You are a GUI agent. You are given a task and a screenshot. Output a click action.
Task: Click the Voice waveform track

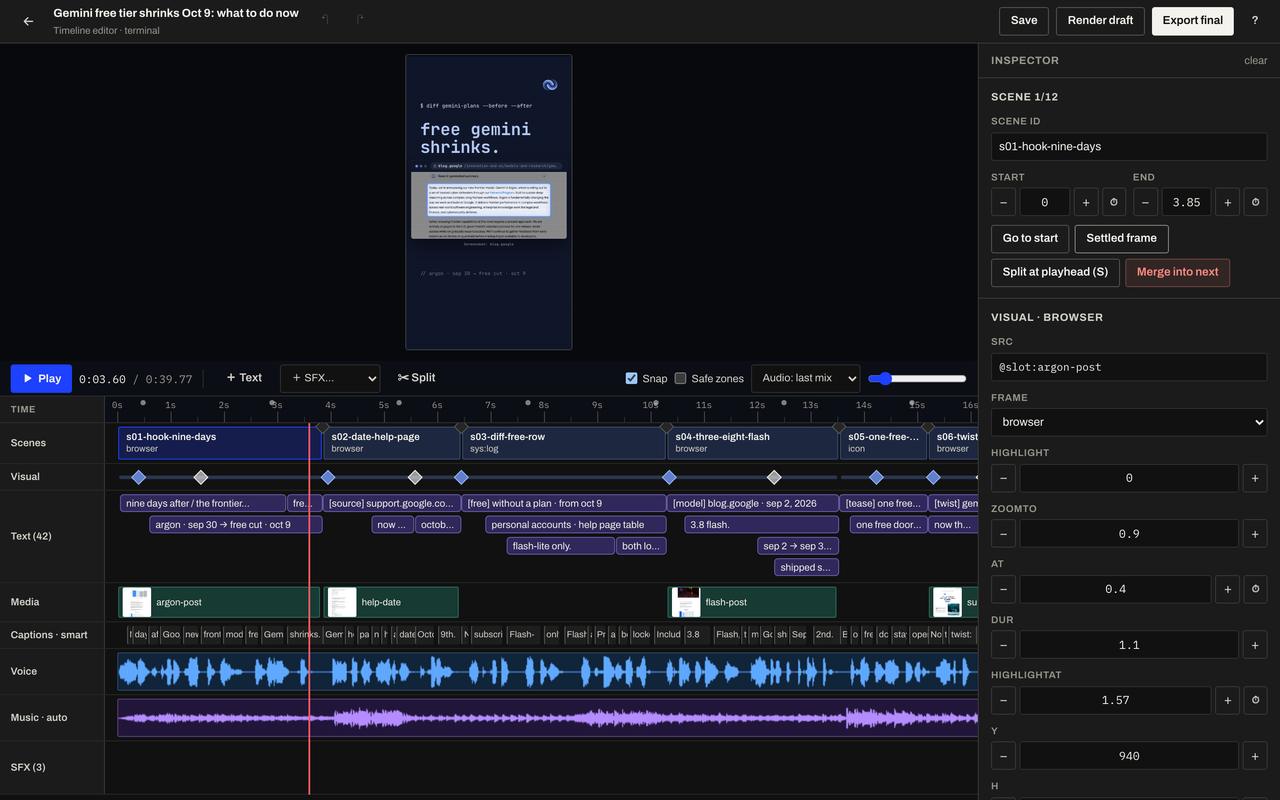(547, 672)
